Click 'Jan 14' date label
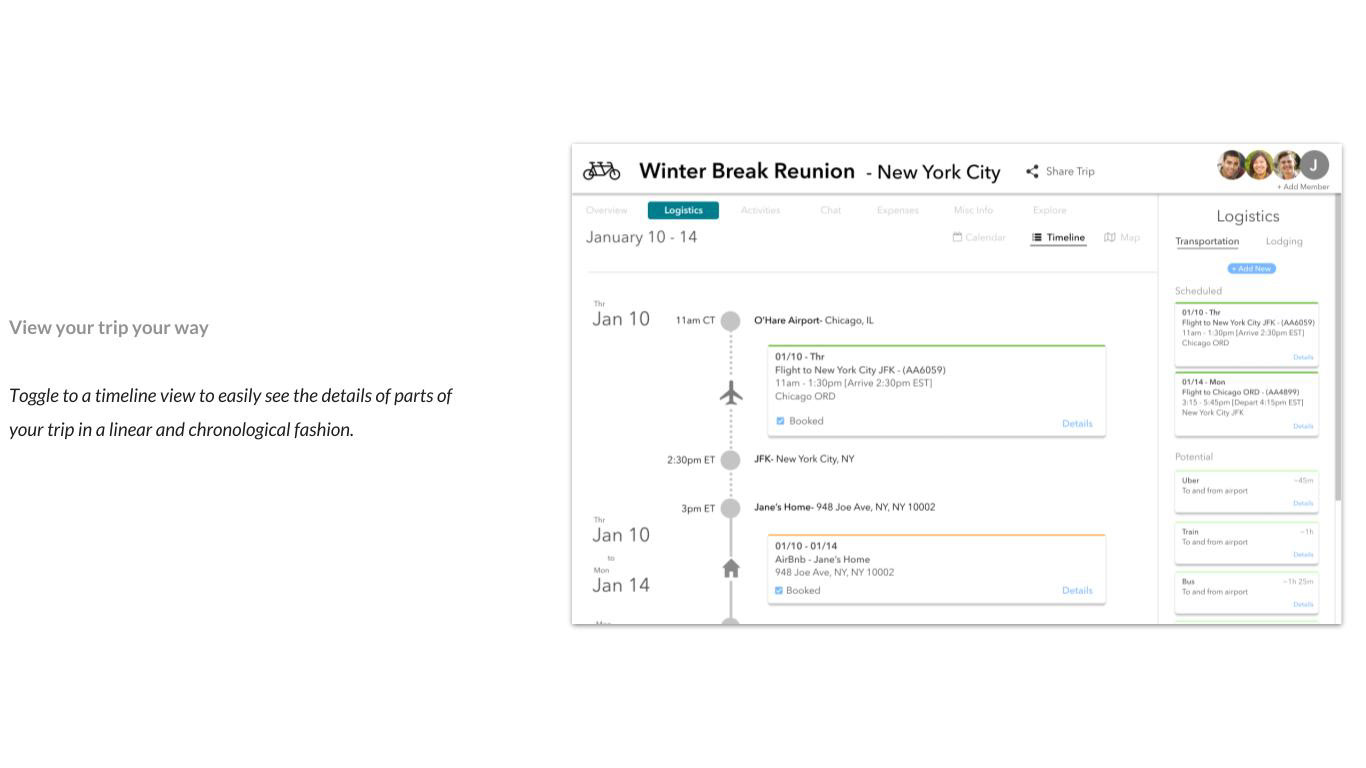1366x768 pixels. [621, 586]
